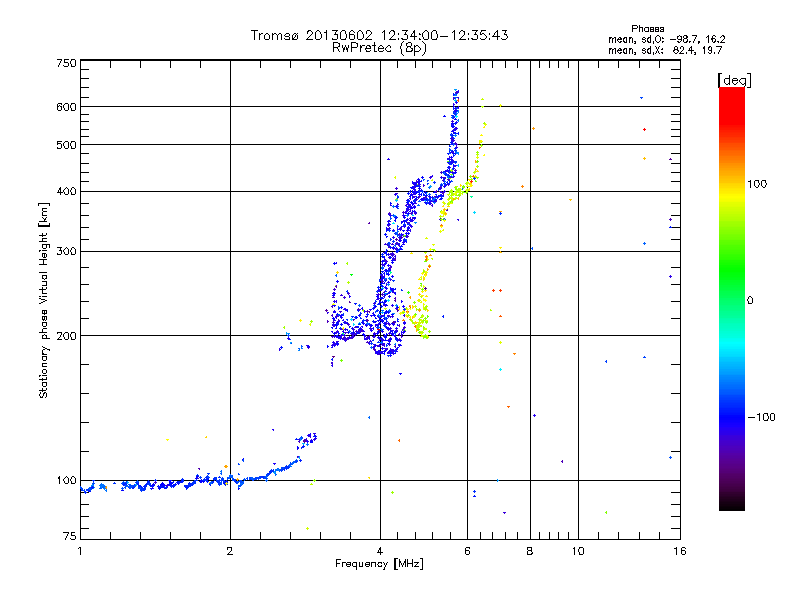The width and height of the screenshot is (800, 600).
Task: Click the y-axis tick label '300'
Action: tap(66, 251)
